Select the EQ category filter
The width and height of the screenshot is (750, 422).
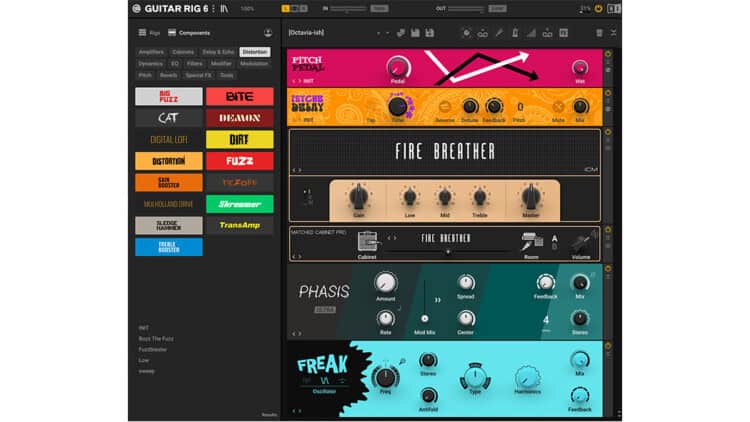pos(175,63)
